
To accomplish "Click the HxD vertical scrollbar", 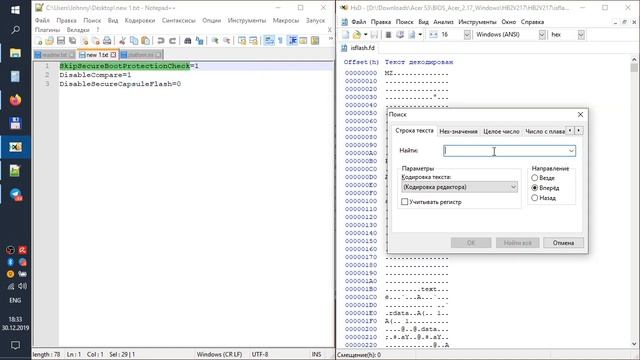I will click(634, 201).
